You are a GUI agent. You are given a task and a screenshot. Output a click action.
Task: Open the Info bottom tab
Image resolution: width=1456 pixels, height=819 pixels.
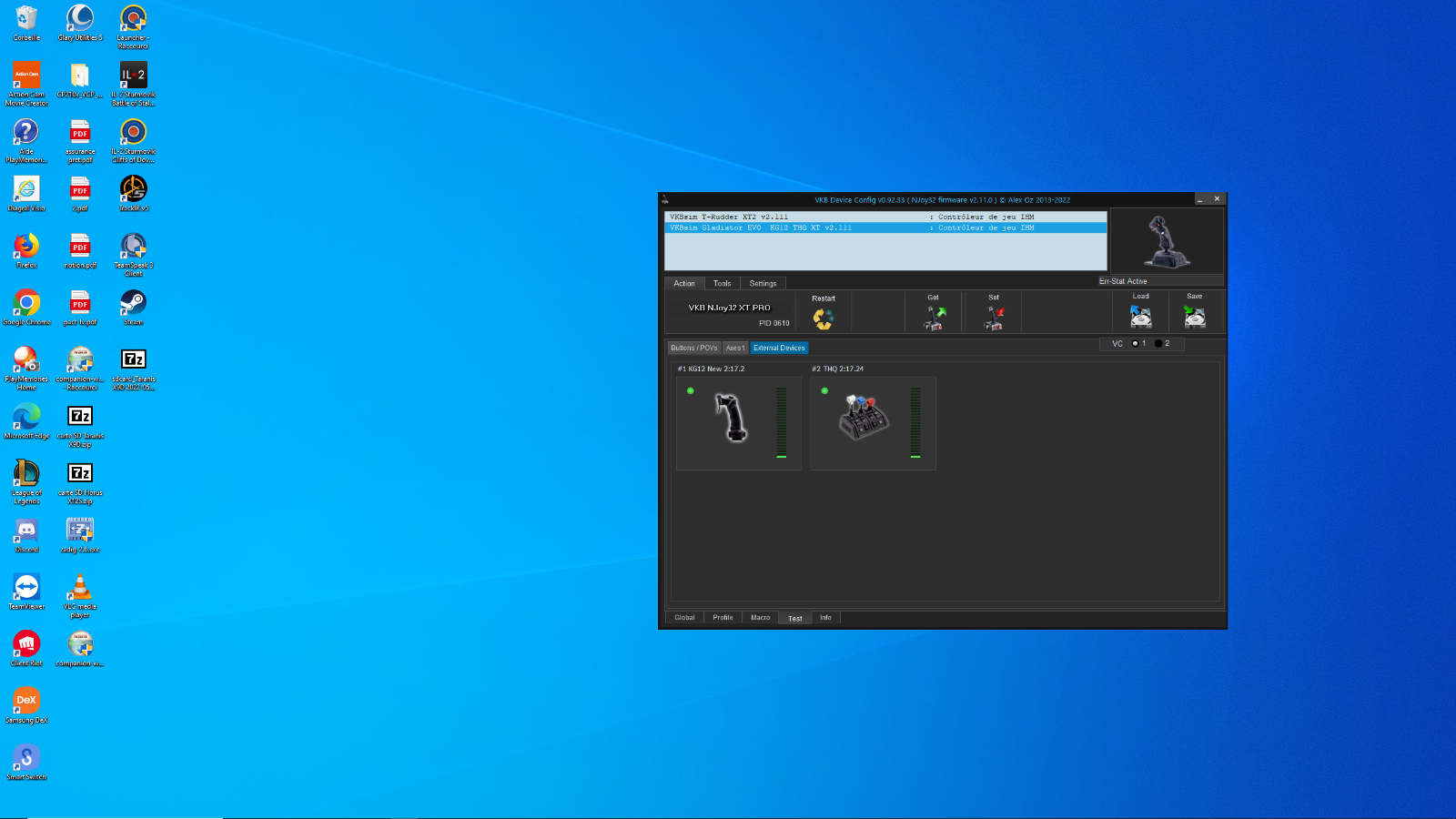(825, 618)
